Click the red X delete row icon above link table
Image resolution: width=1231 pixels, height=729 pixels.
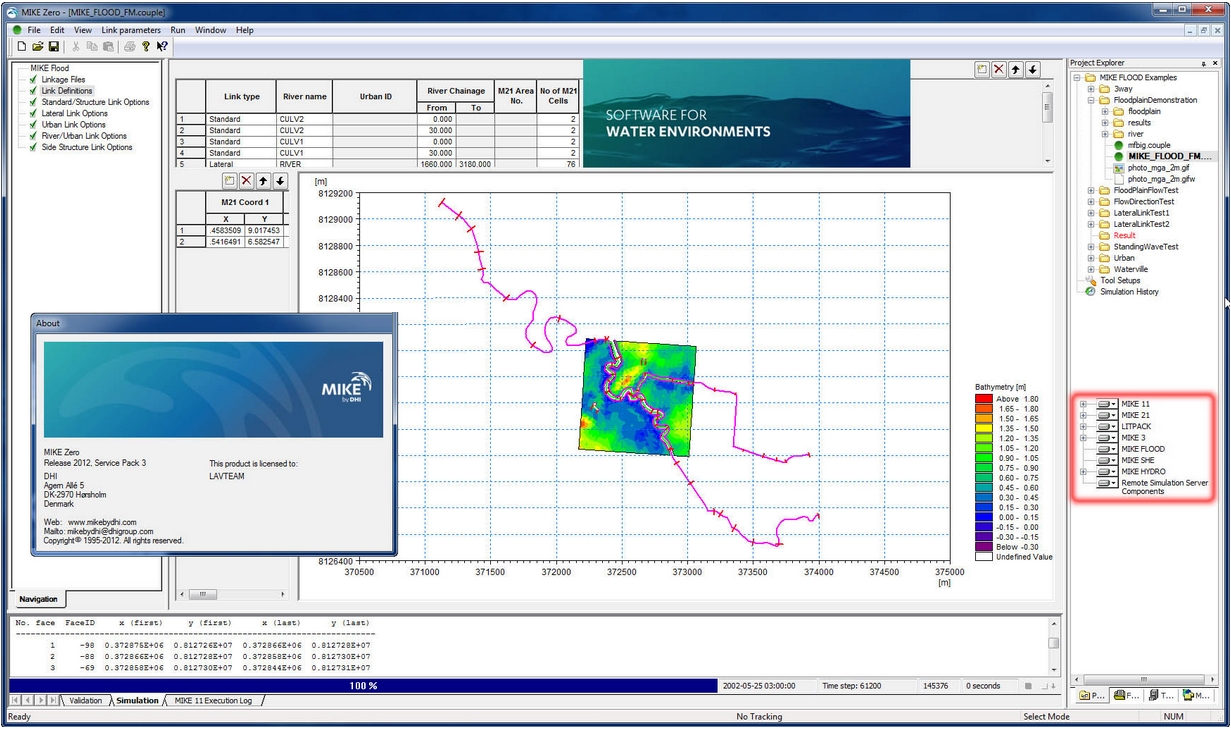coord(998,69)
